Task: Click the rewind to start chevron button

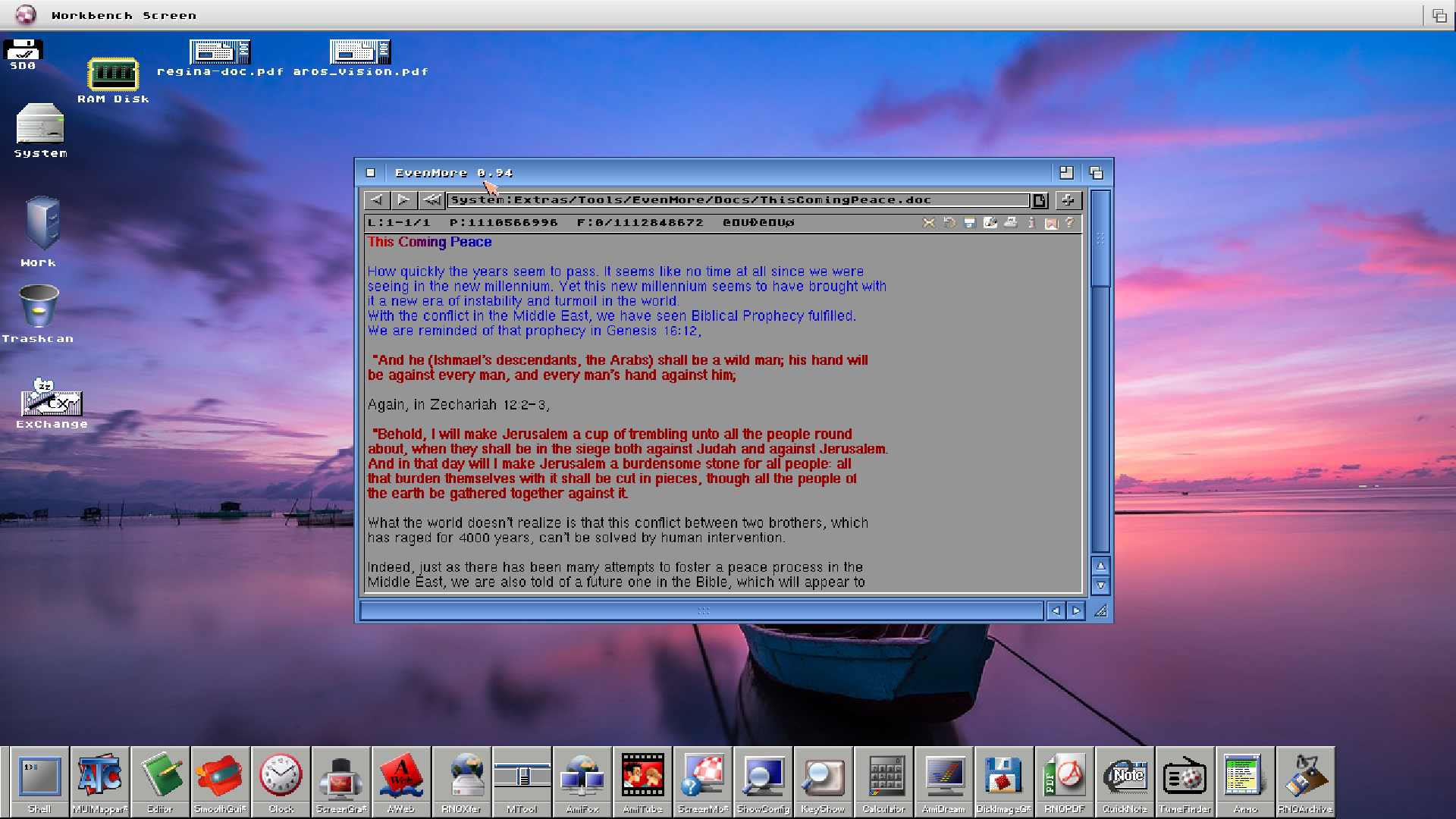Action: (431, 199)
